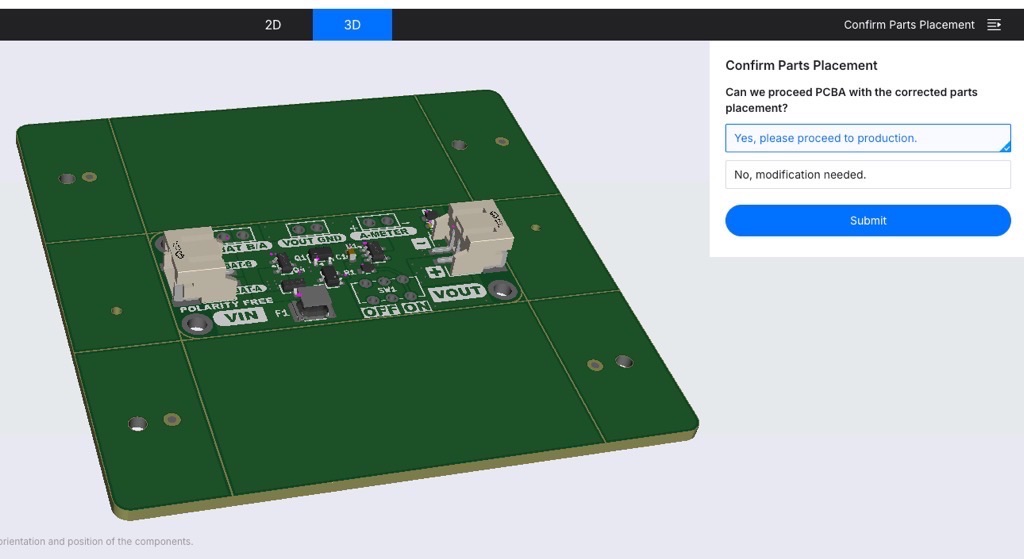Click the A-METER label on the PCB

[379, 233]
